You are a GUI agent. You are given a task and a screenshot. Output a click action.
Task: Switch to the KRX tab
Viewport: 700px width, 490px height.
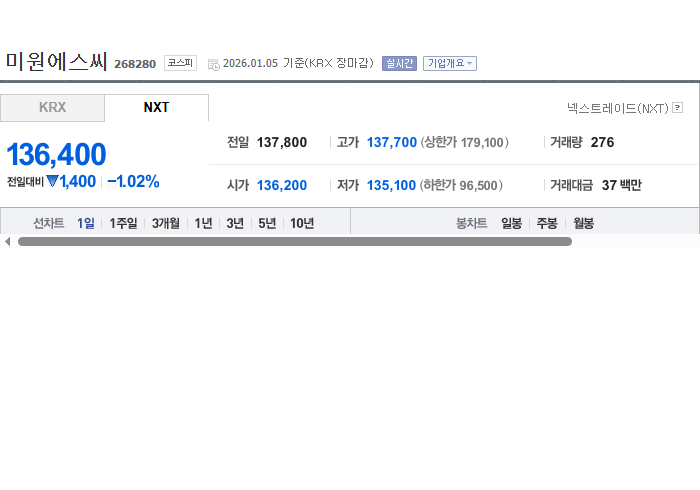coord(52,108)
